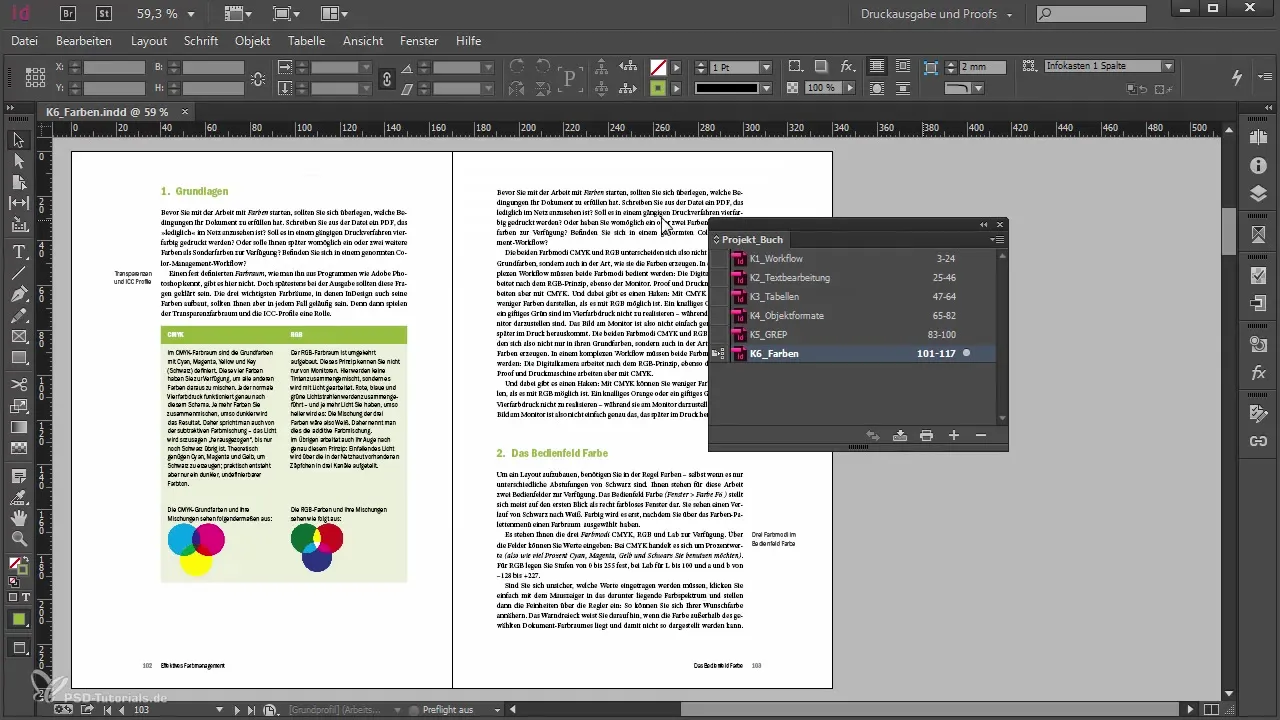Click the print book icon in Projekt_Buch panel

click(x=926, y=435)
